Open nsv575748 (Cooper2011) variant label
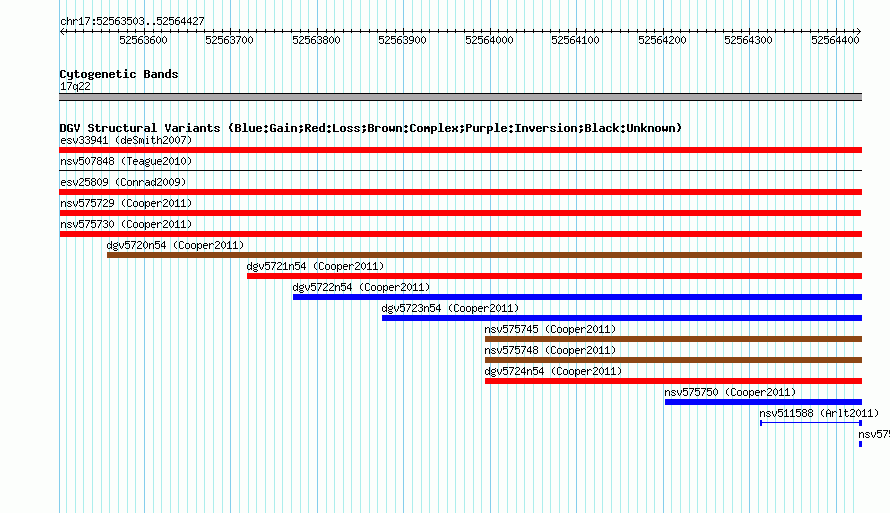Image resolution: width=890 pixels, height=513 pixels. [550, 350]
